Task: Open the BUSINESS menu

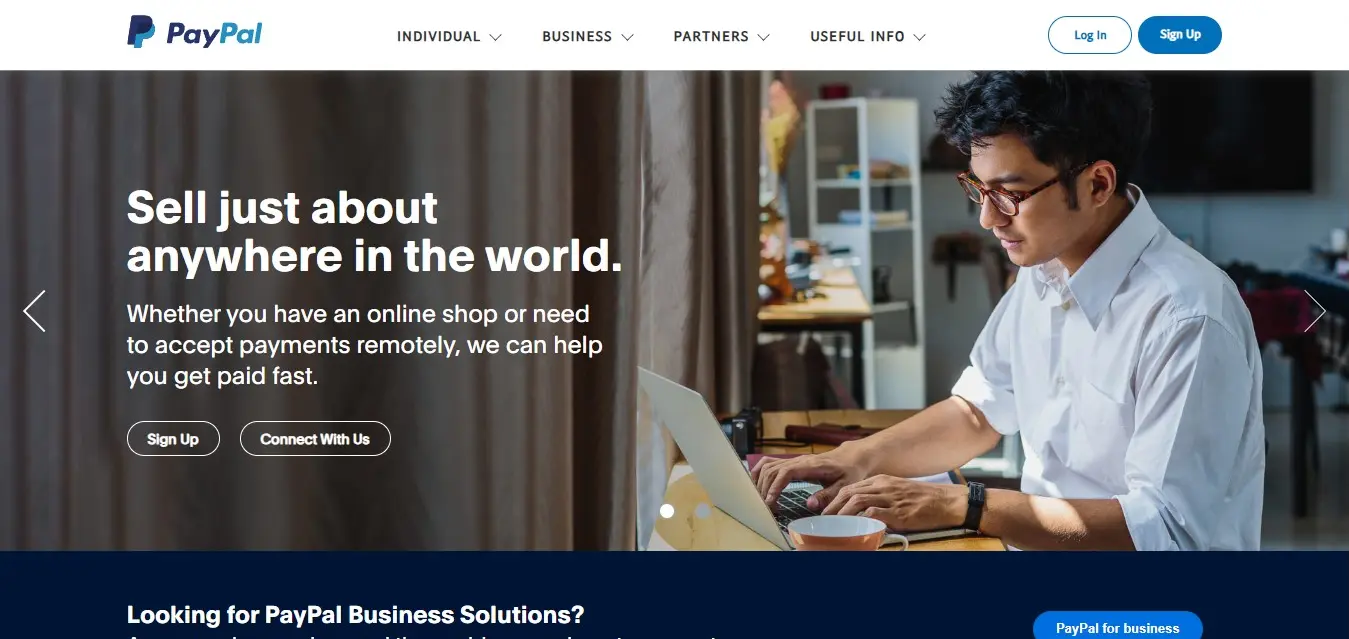Action: [x=577, y=36]
